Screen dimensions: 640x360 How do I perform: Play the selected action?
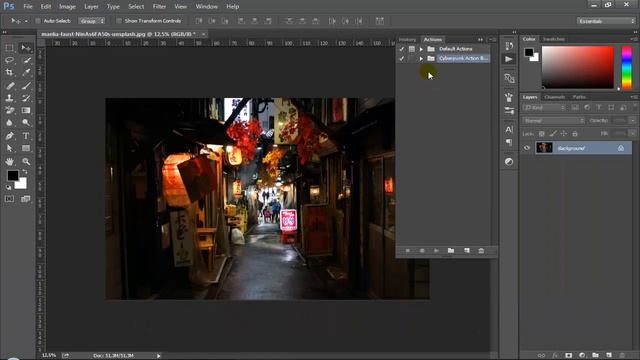click(x=436, y=251)
